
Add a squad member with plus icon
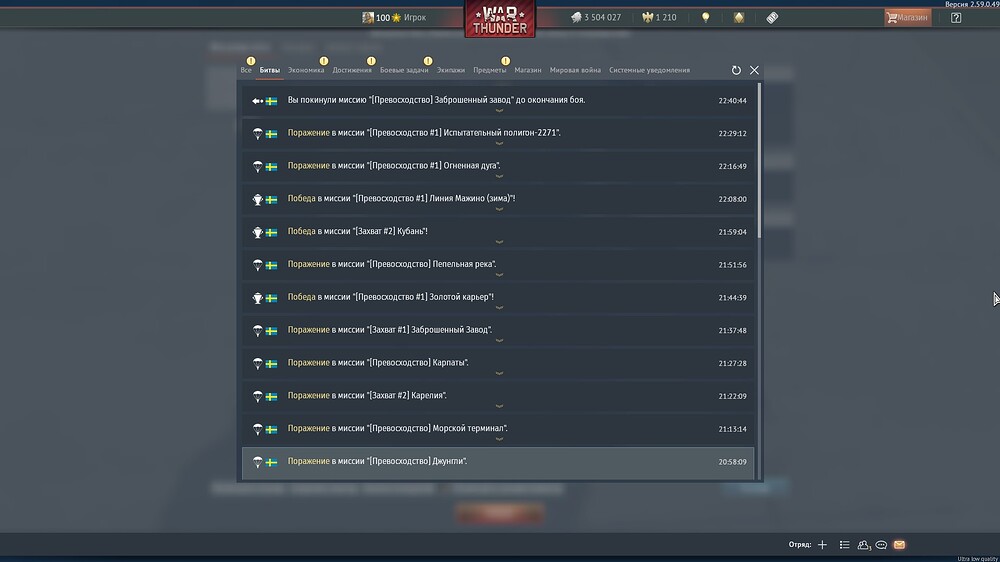[822, 545]
